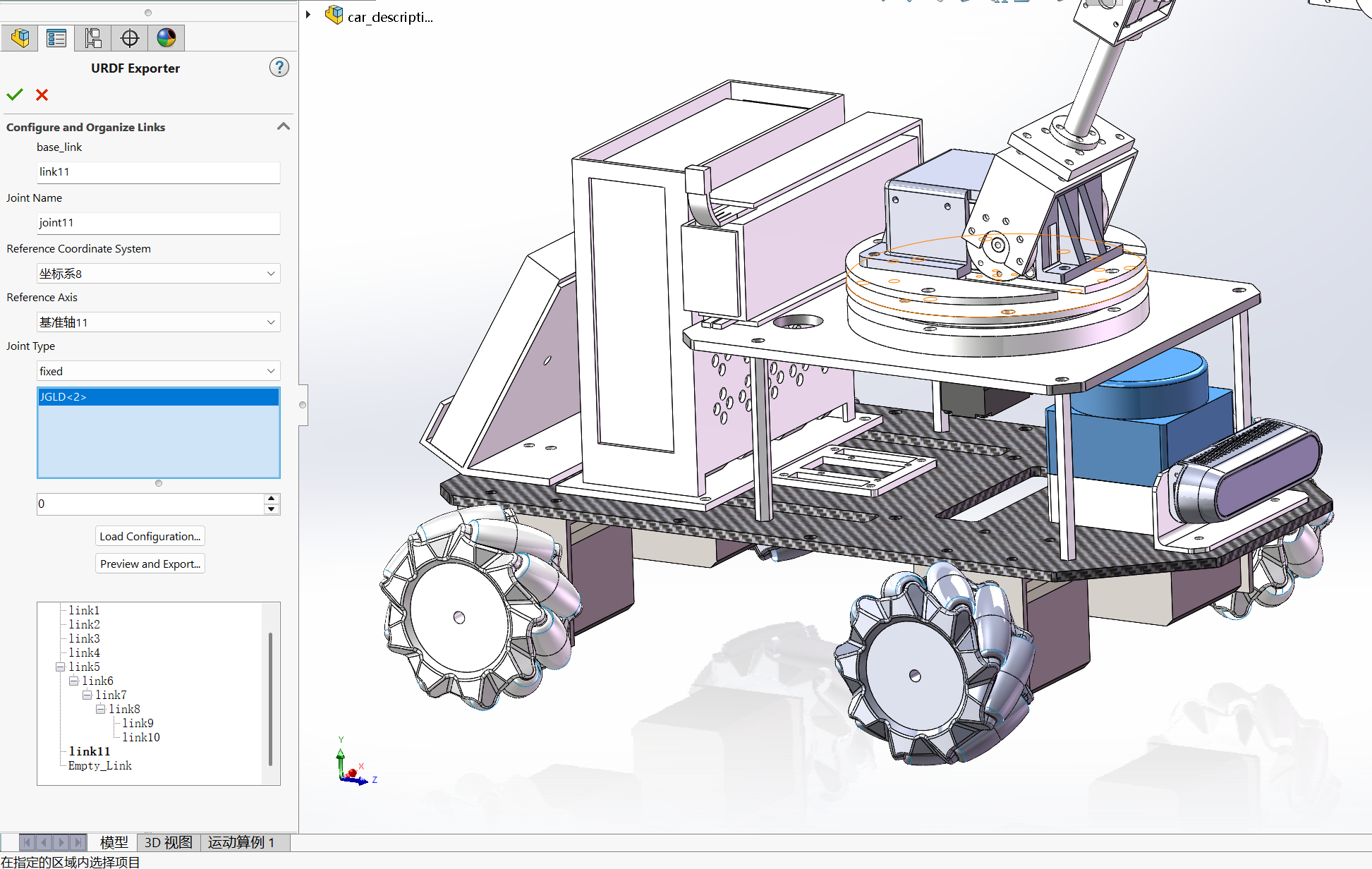
Task: Accept with the green checkmark
Action: pyautogui.click(x=15, y=95)
